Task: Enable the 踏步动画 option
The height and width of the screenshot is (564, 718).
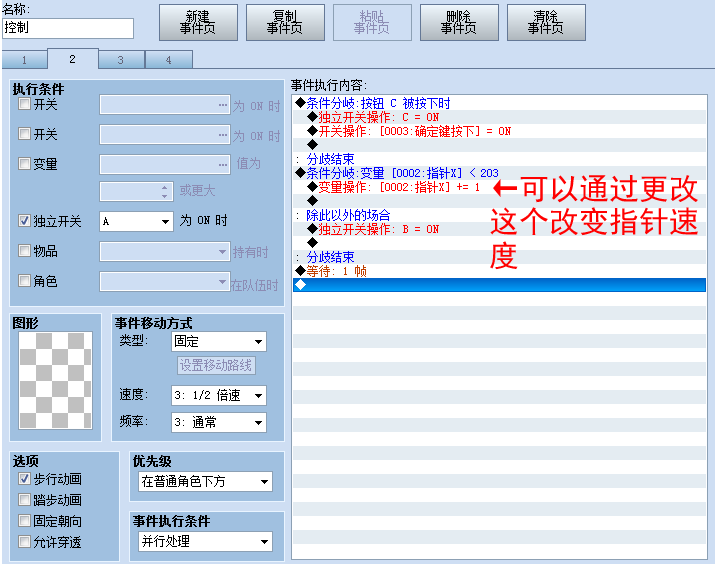Action: tap(24, 499)
